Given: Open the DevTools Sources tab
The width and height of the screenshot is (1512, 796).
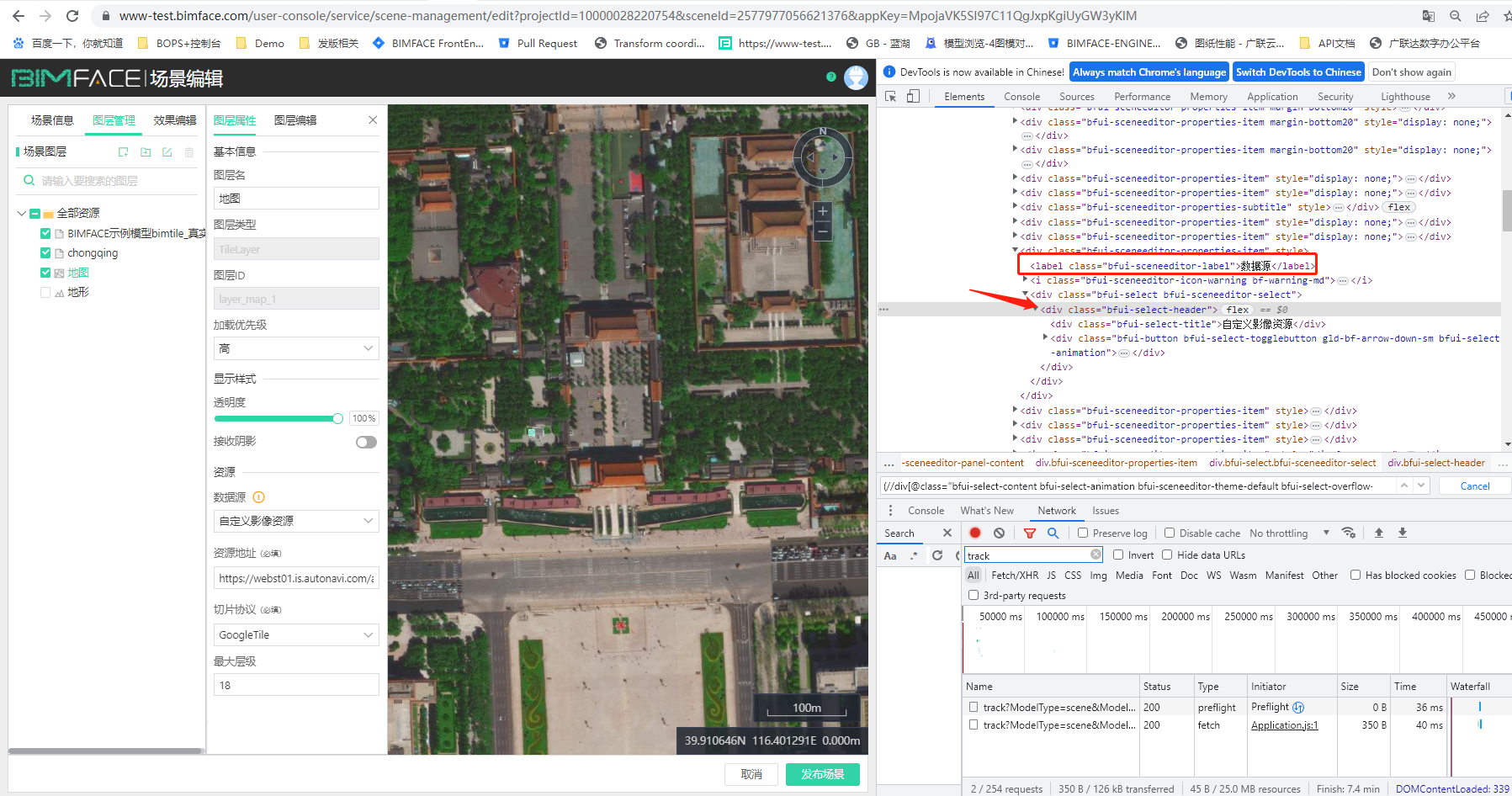Looking at the screenshot, I should point(1077,97).
